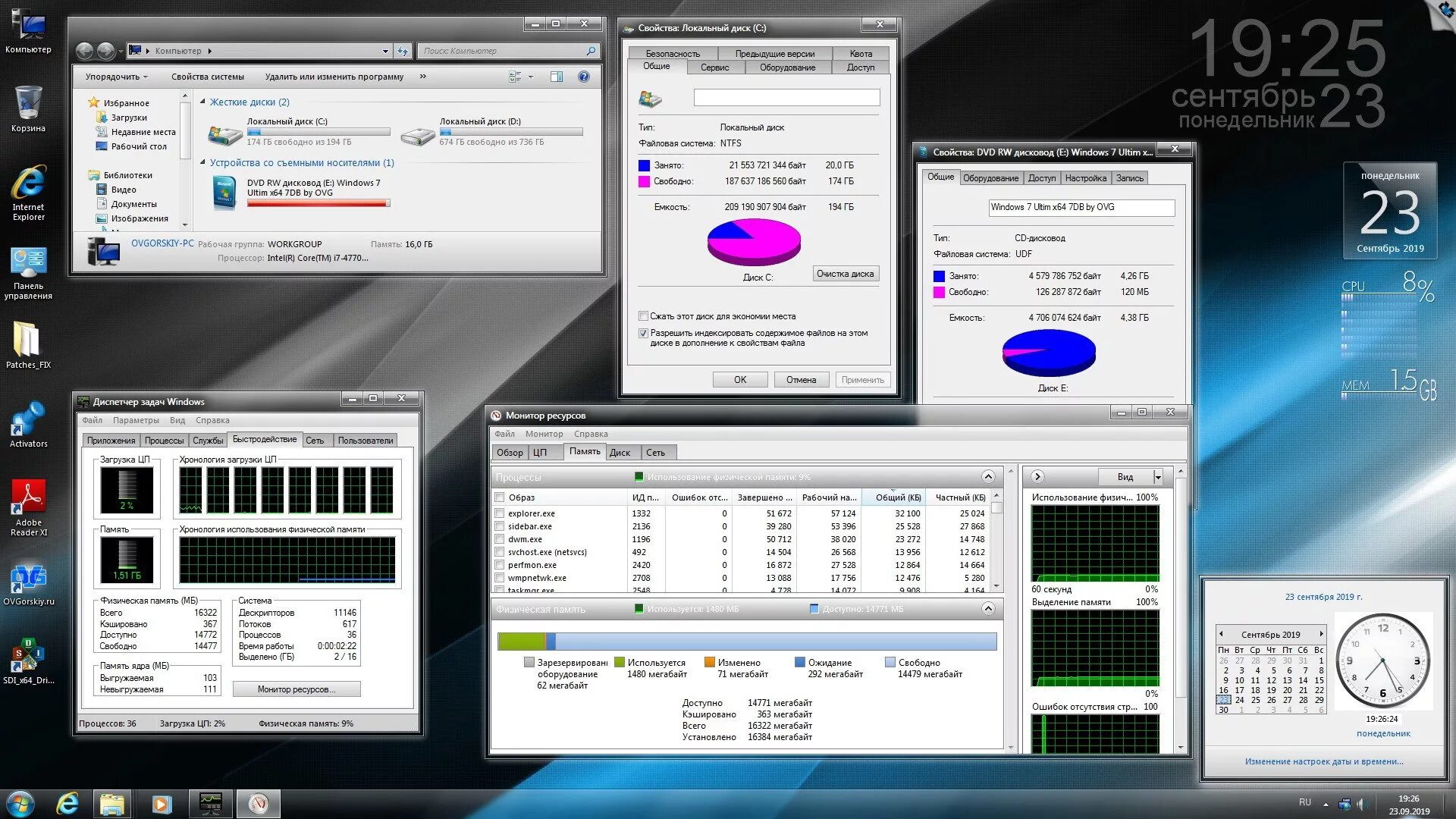
Task: Toggle Explorer preview pane icon
Action: point(556,77)
